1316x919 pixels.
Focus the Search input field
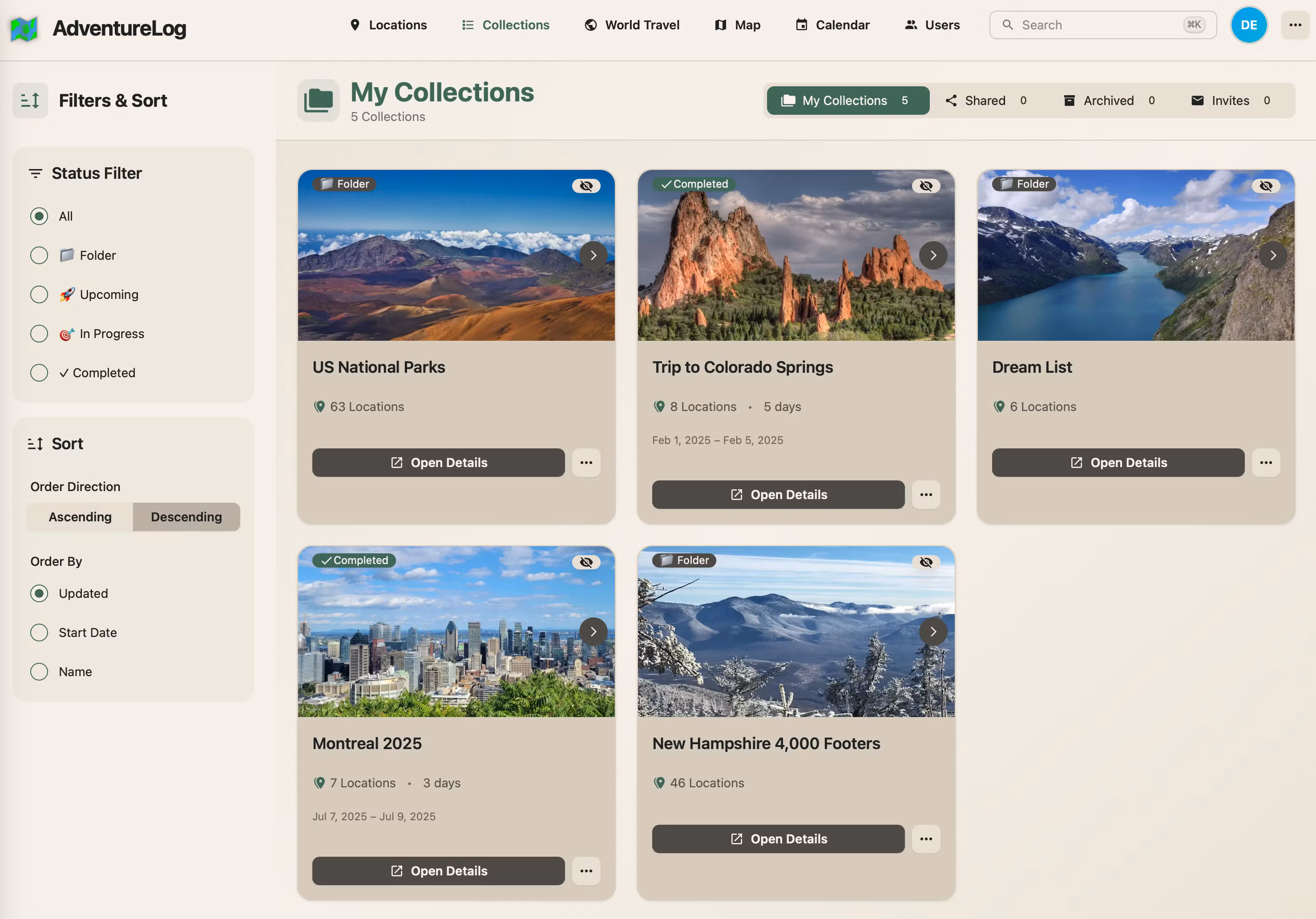(x=1102, y=25)
